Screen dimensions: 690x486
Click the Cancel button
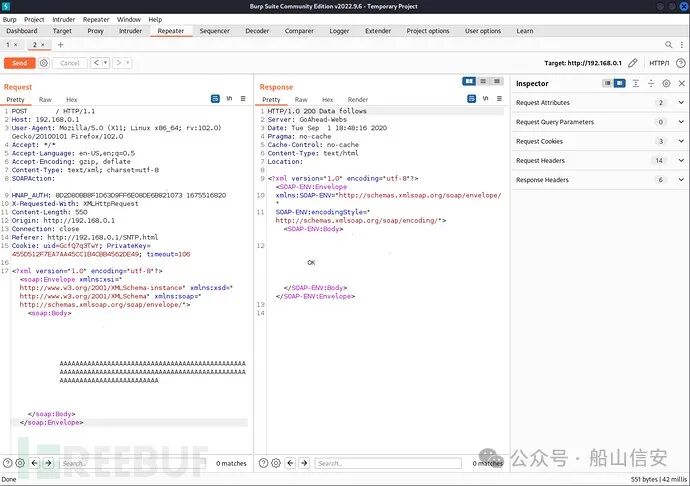[x=70, y=63]
